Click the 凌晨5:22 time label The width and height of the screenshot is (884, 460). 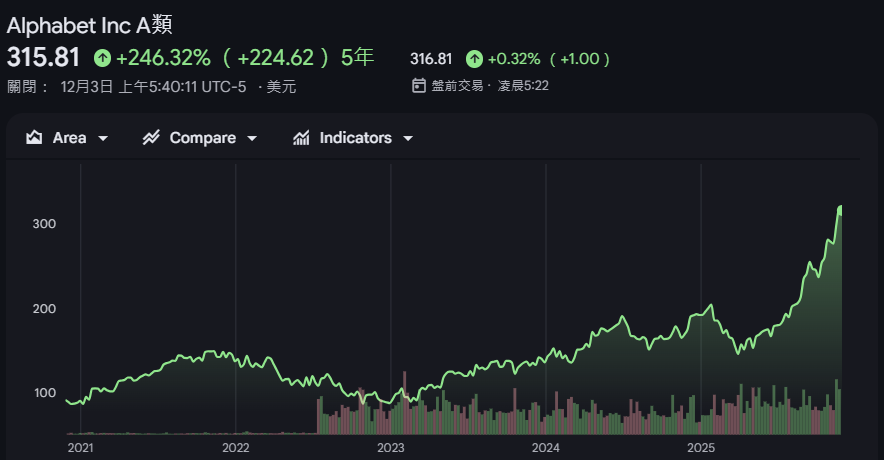pos(523,86)
